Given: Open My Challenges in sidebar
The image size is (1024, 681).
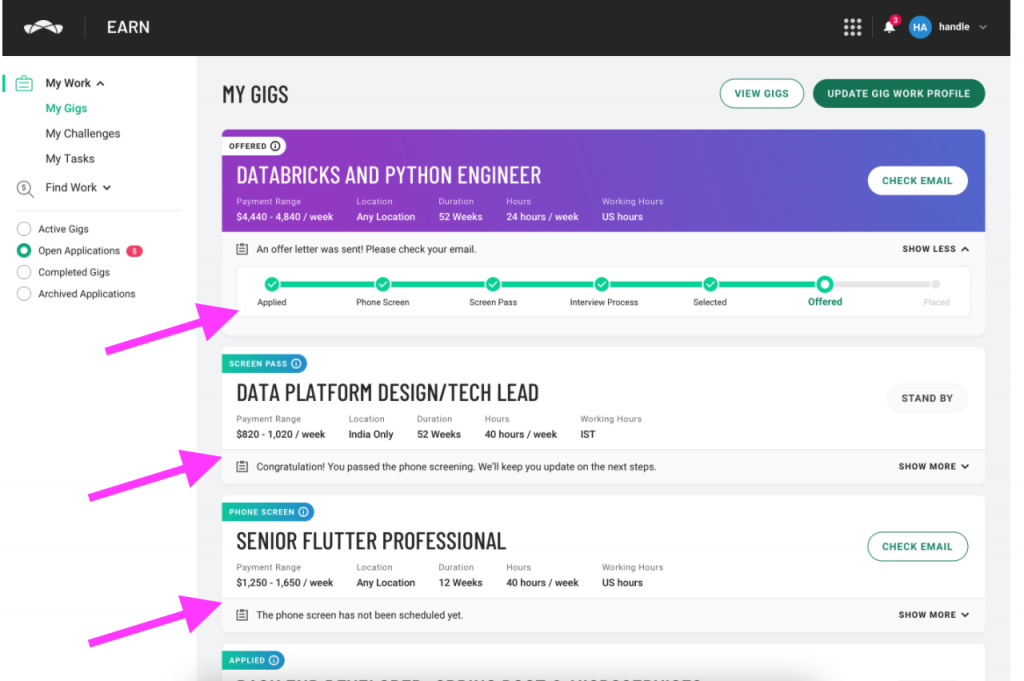Looking at the screenshot, I should 83,133.
